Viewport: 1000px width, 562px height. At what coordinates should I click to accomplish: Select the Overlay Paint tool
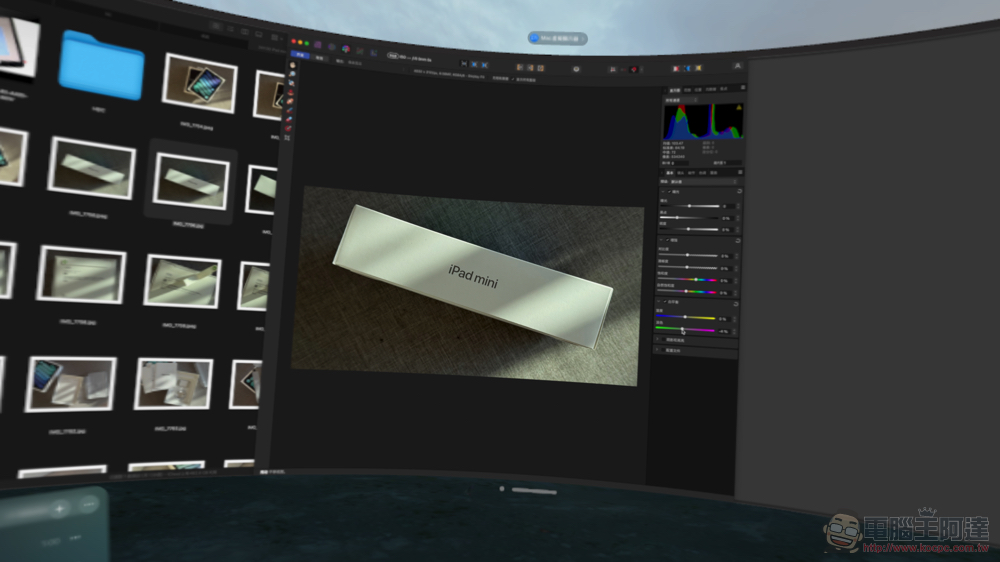pyautogui.click(x=290, y=110)
